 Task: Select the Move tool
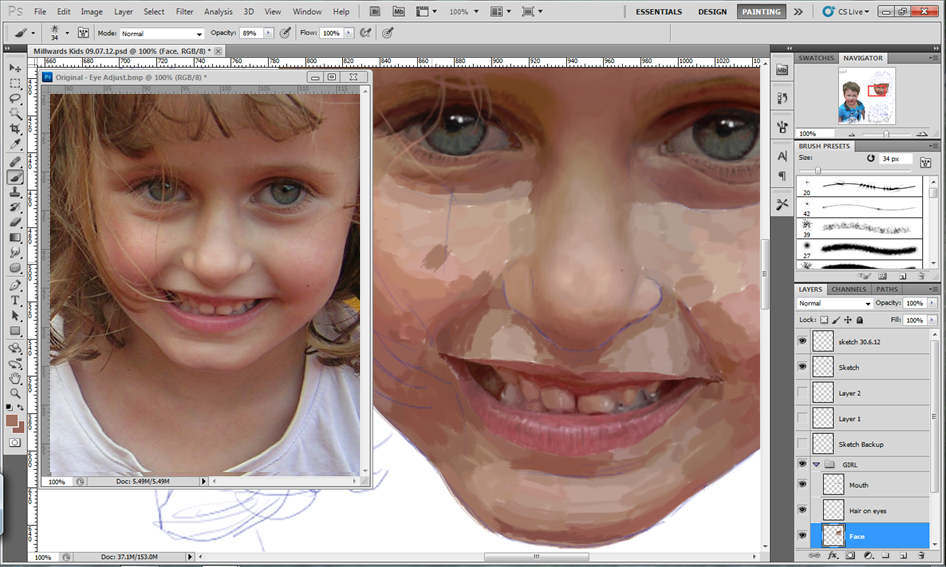(x=15, y=68)
